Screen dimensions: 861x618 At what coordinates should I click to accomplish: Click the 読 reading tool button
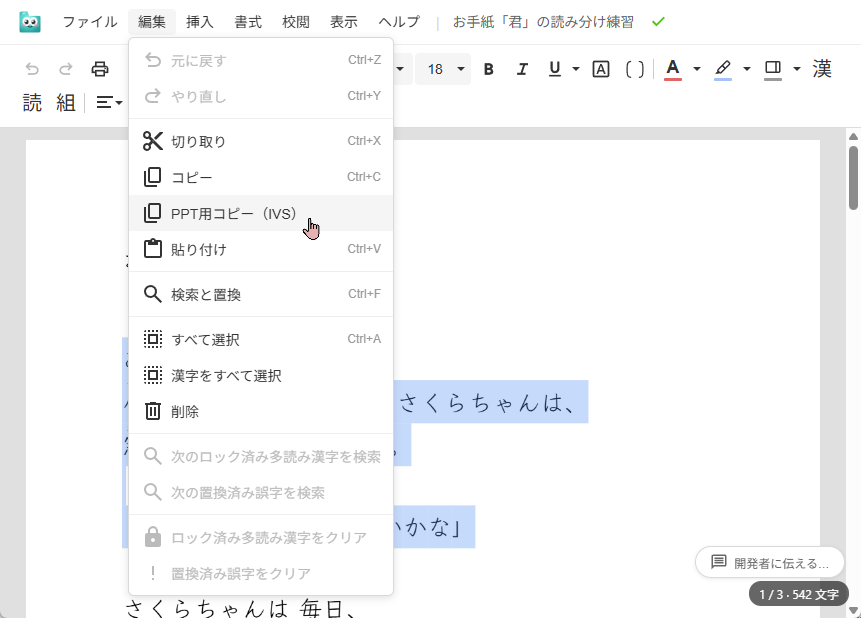pyautogui.click(x=31, y=102)
